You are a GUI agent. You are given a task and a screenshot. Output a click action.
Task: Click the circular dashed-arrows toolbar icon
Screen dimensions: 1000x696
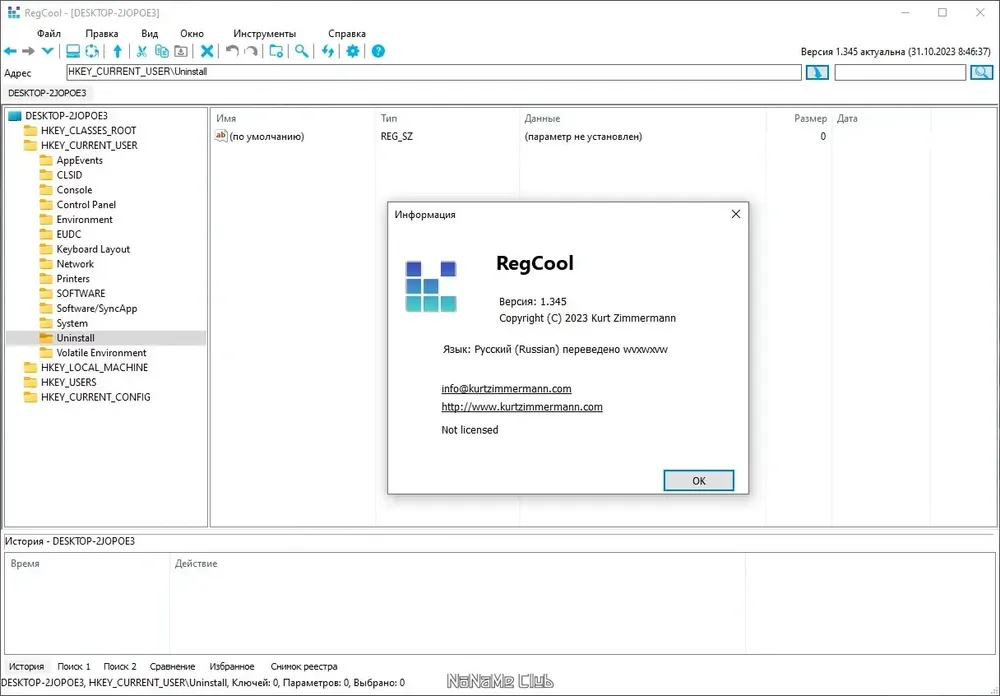(92, 51)
